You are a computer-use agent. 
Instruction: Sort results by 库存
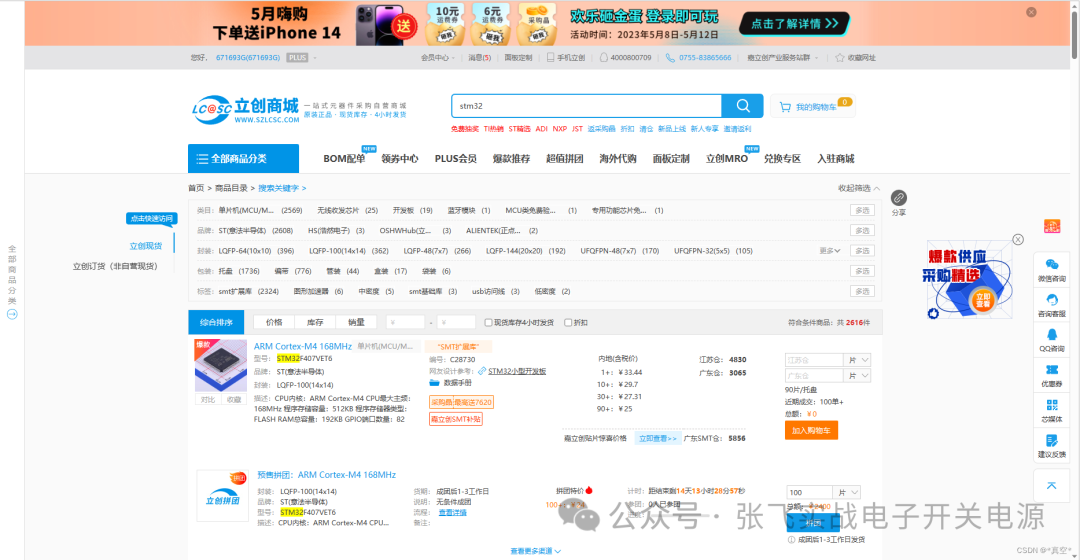click(315, 322)
